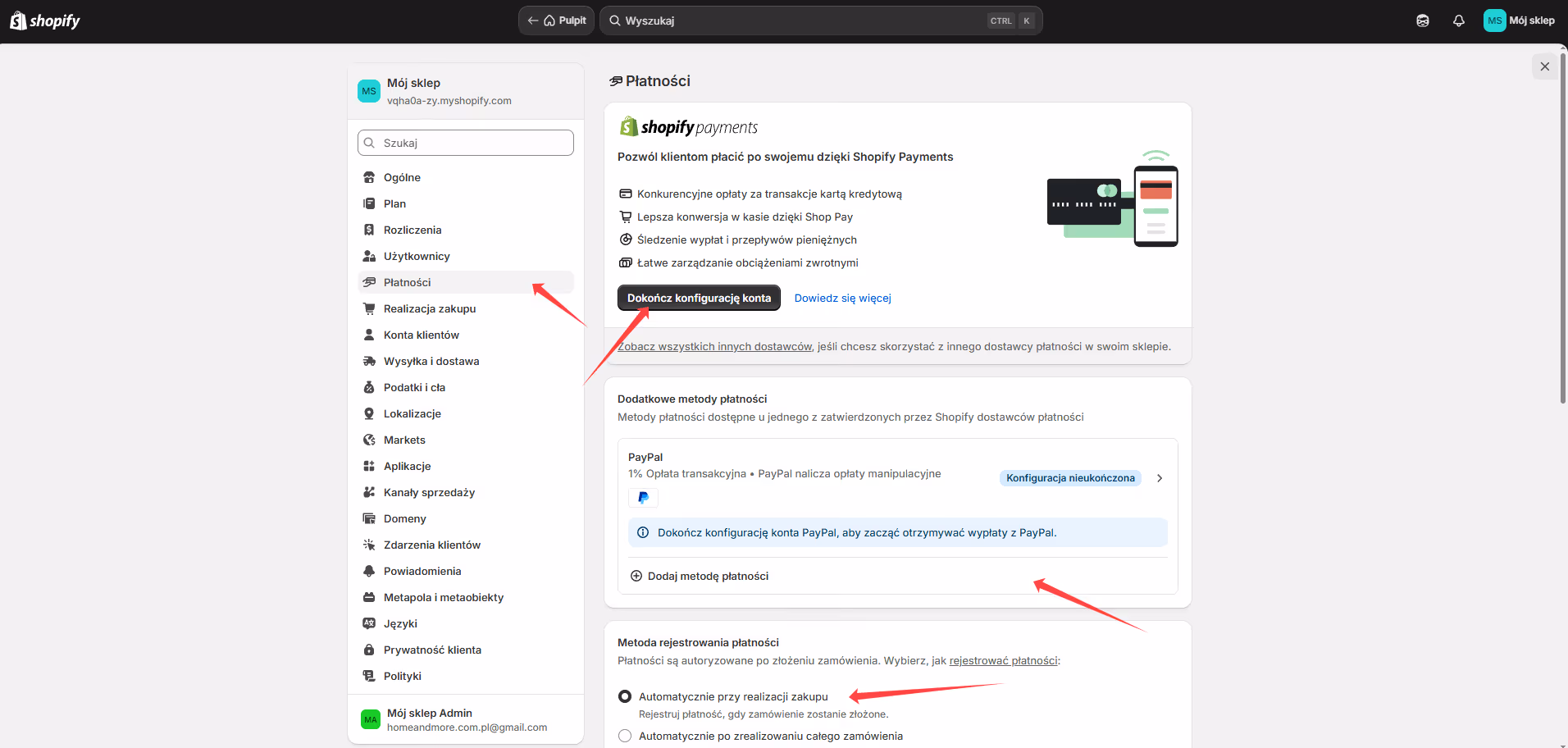The height and width of the screenshot is (748, 1568).
Task: Click the Szukaj field in the settings sidebar
Action: pos(465,142)
